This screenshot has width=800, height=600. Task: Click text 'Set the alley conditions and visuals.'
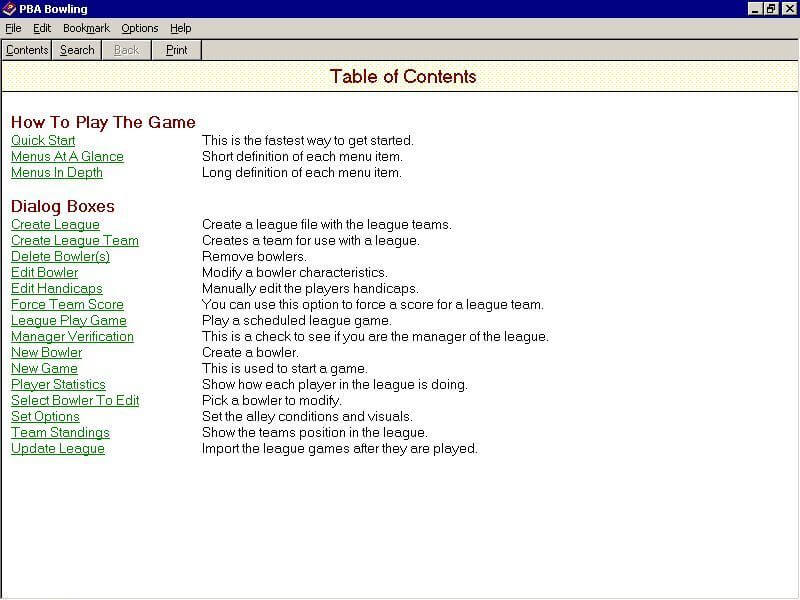pos(307,416)
